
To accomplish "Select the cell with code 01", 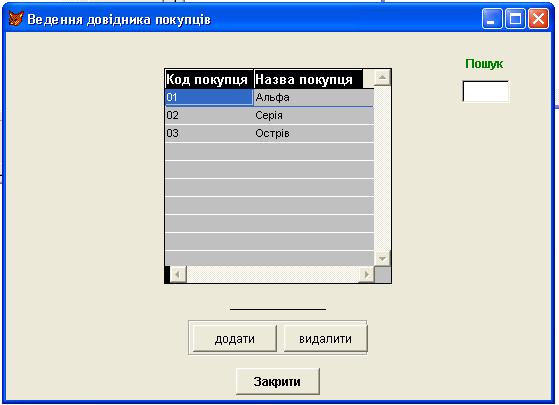I will 209,97.
